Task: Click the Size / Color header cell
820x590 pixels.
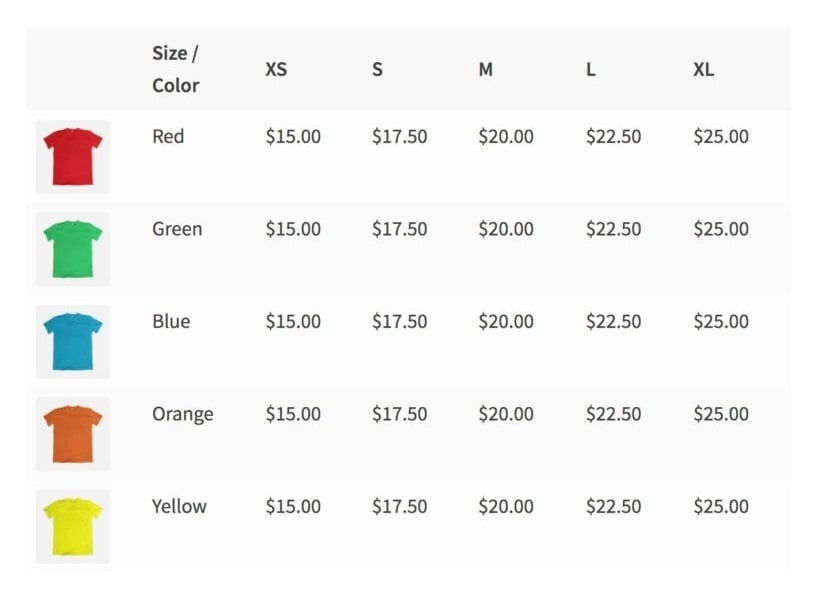Action: tap(176, 69)
